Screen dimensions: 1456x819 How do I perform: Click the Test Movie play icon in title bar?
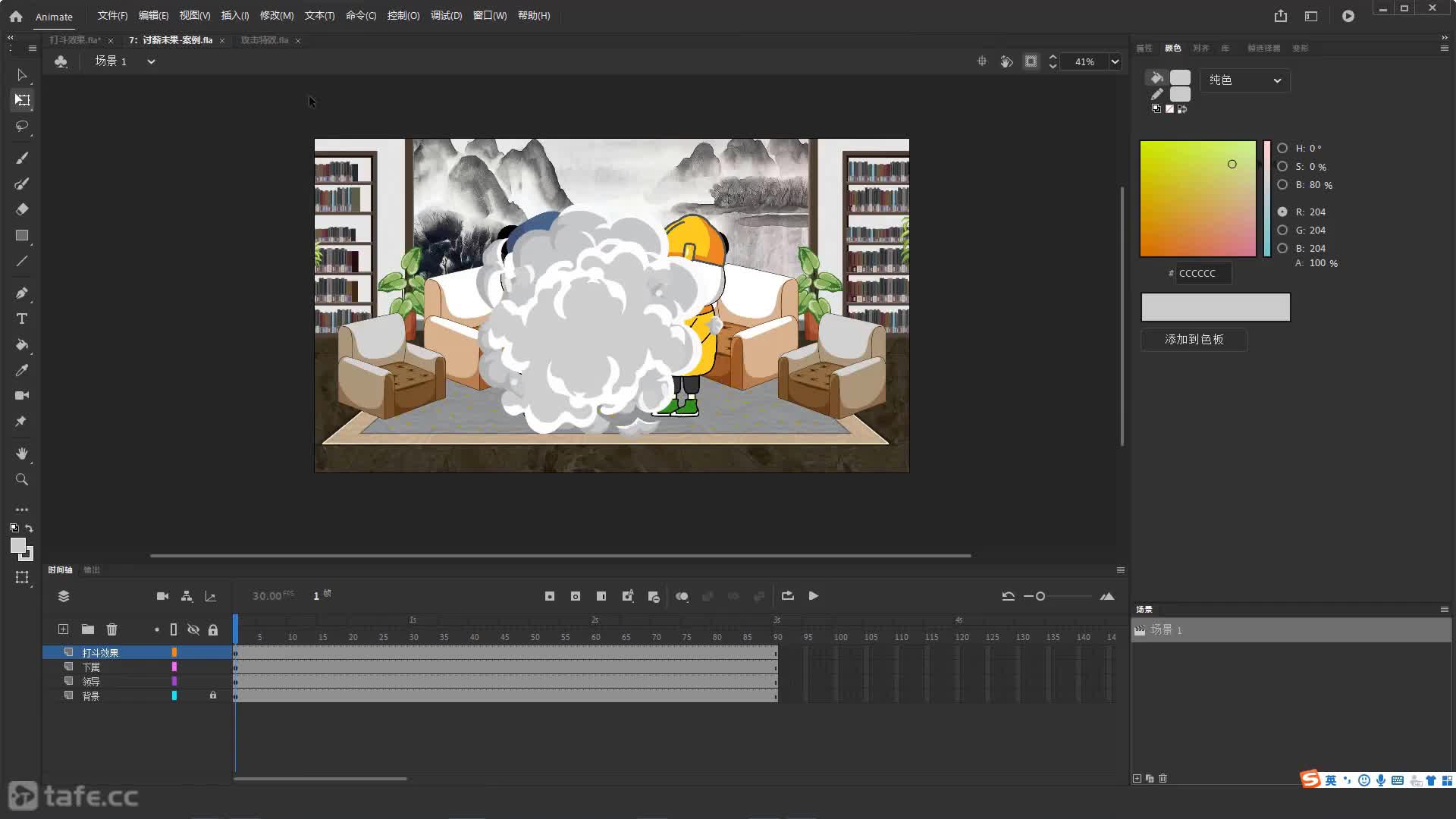click(1348, 16)
